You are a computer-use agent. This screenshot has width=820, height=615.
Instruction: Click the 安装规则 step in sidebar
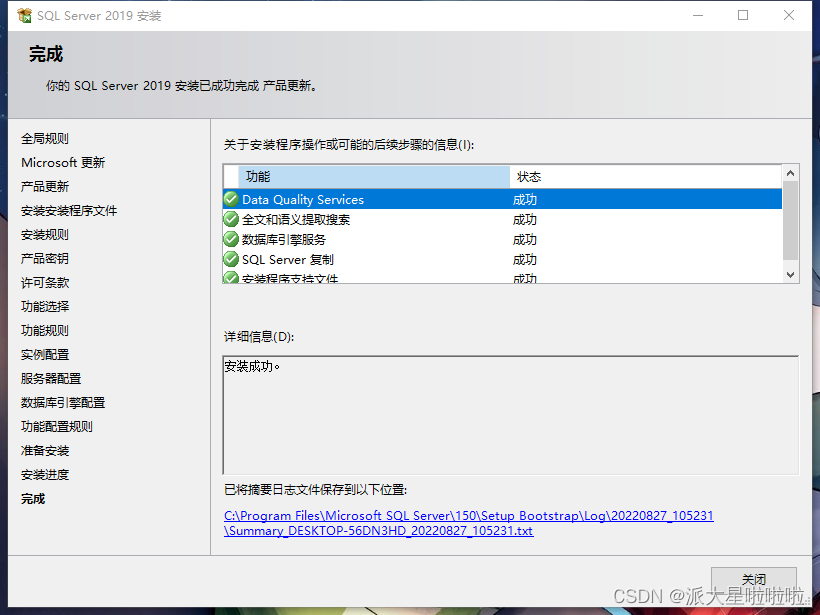(45, 235)
